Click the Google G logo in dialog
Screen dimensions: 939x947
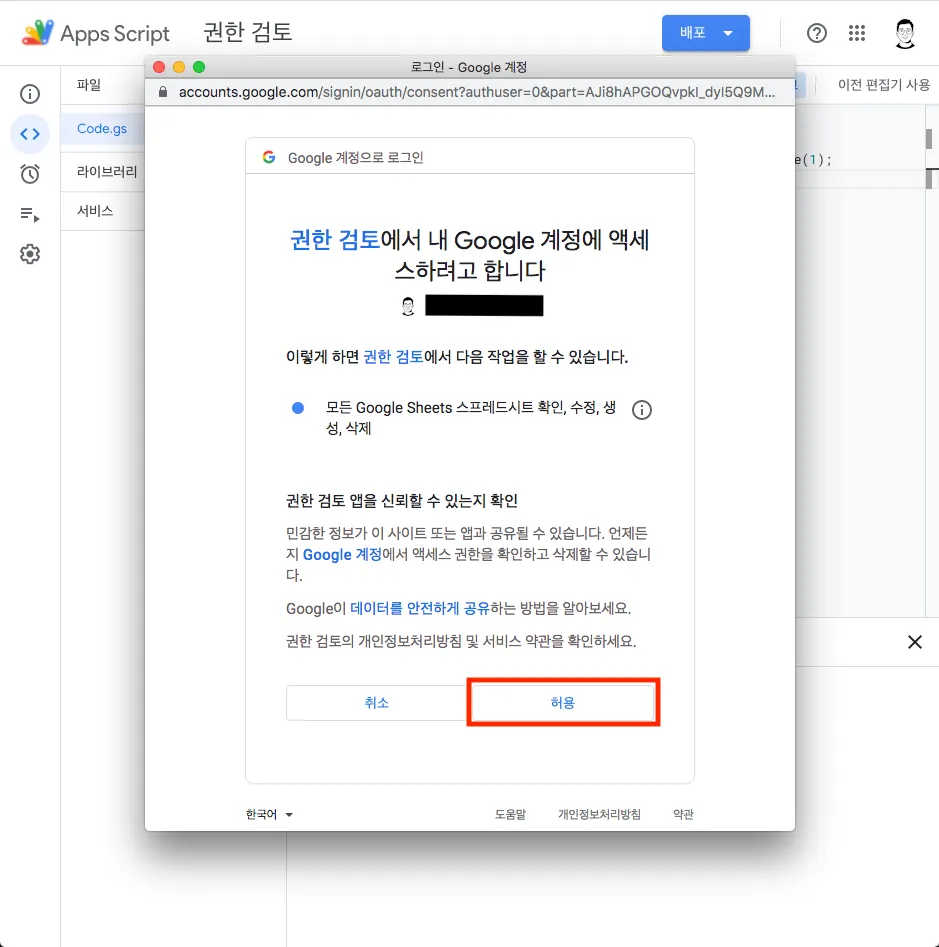point(269,157)
